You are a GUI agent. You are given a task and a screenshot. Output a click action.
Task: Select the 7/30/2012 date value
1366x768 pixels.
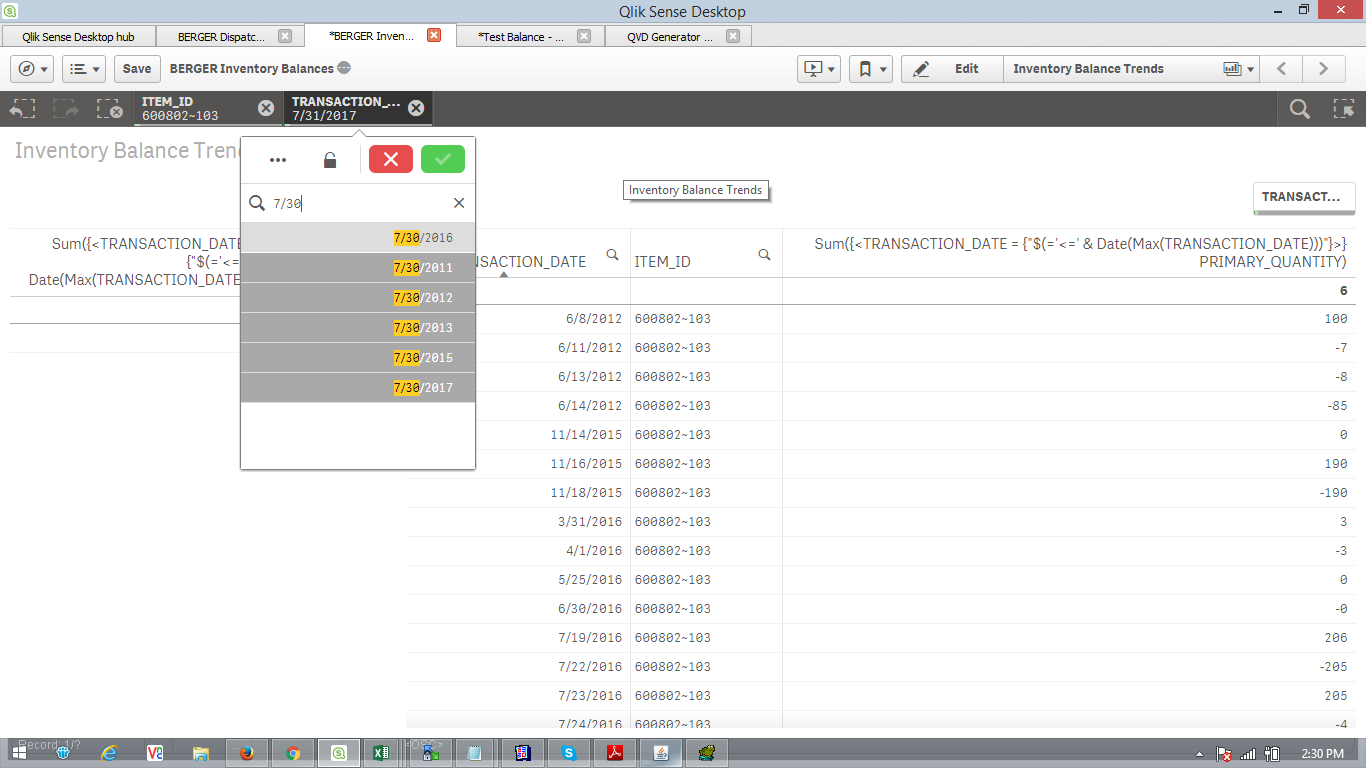[358, 298]
